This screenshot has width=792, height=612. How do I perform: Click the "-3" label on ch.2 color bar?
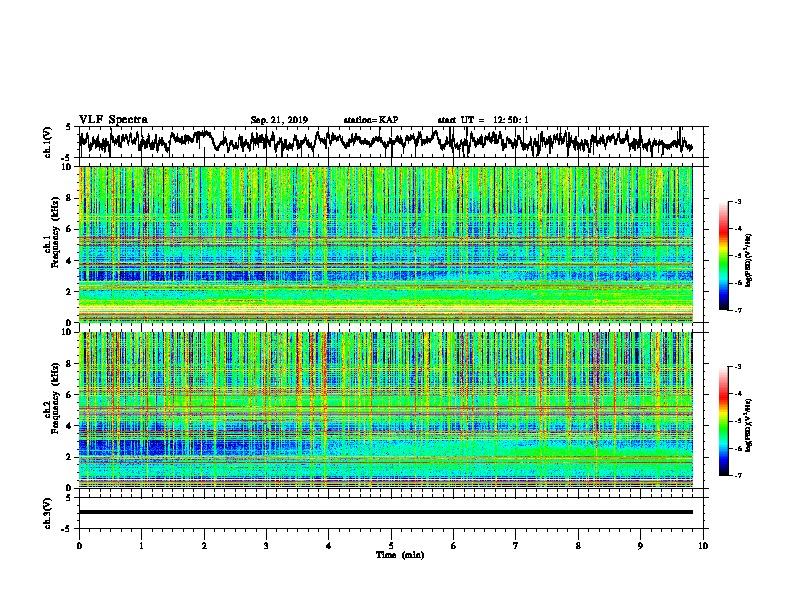(738, 367)
